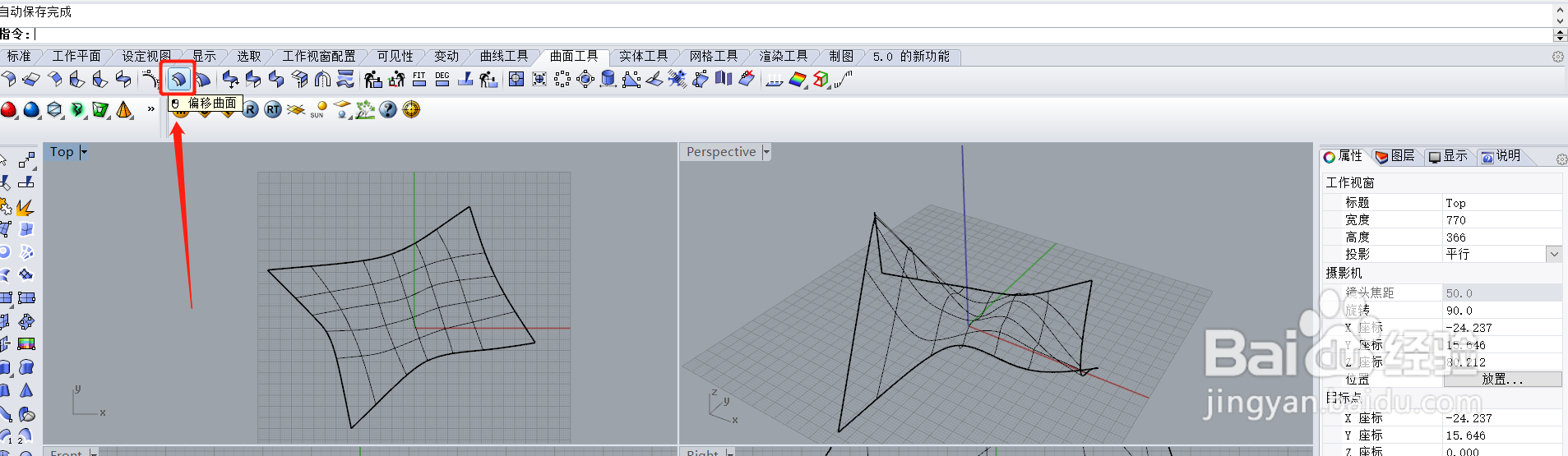Click the Perspective viewport title label
Viewport: 1568px width, 456px height.
[x=721, y=152]
